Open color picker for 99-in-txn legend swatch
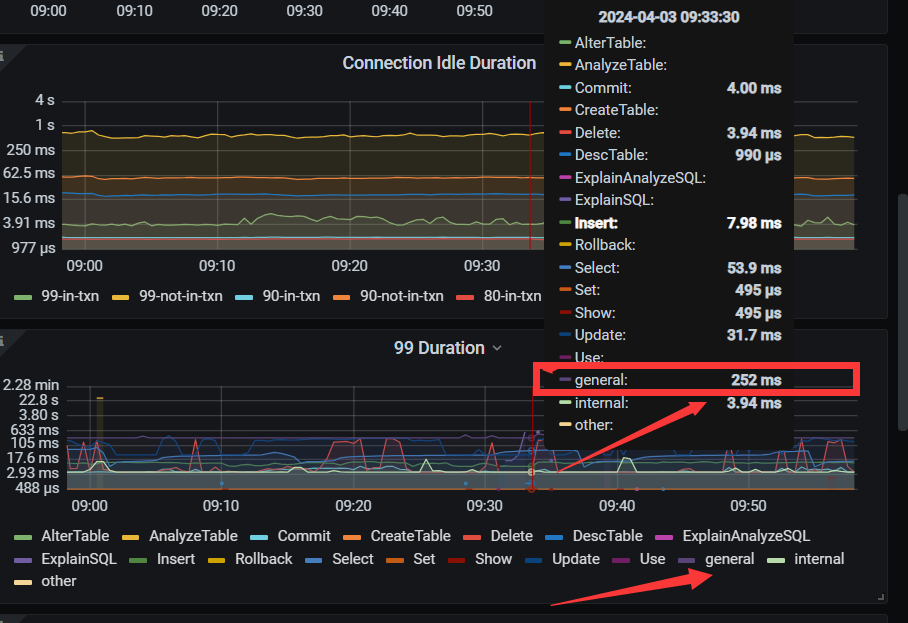The height and width of the screenshot is (623, 908). 22,296
